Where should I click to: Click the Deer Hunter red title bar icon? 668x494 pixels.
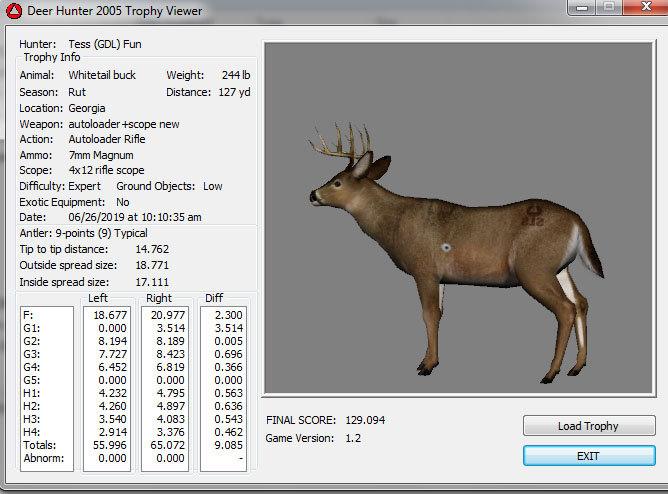pyautogui.click(x=13, y=11)
